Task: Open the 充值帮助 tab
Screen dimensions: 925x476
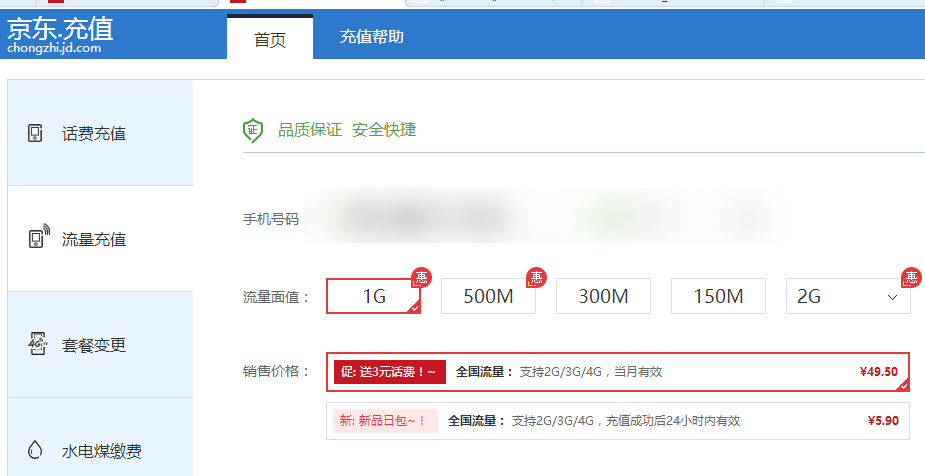Action: [x=372, y=37]
